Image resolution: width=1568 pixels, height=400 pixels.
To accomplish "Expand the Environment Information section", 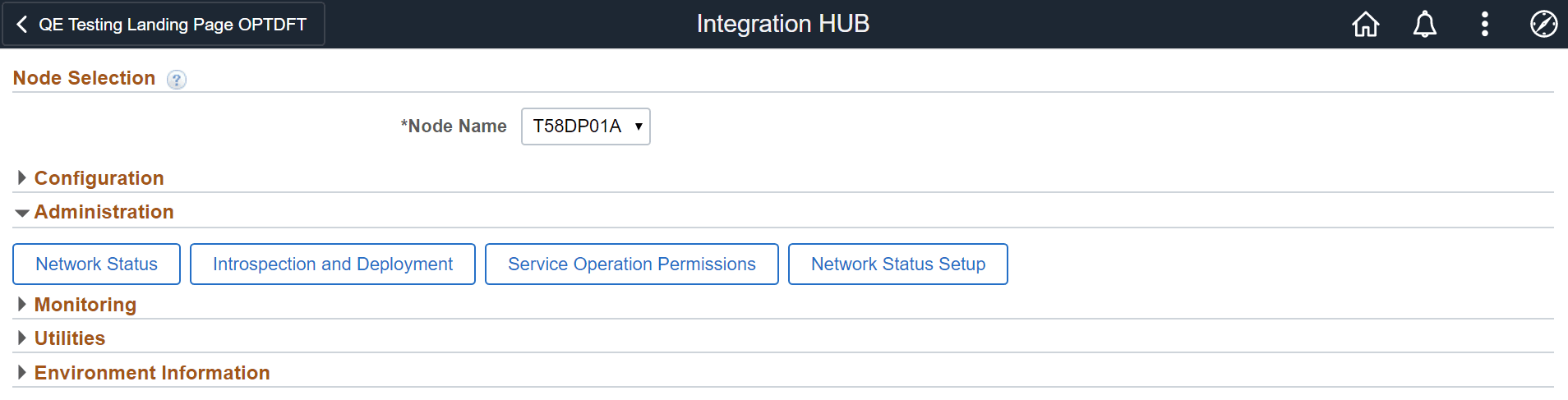I will [x=152, y=373].
